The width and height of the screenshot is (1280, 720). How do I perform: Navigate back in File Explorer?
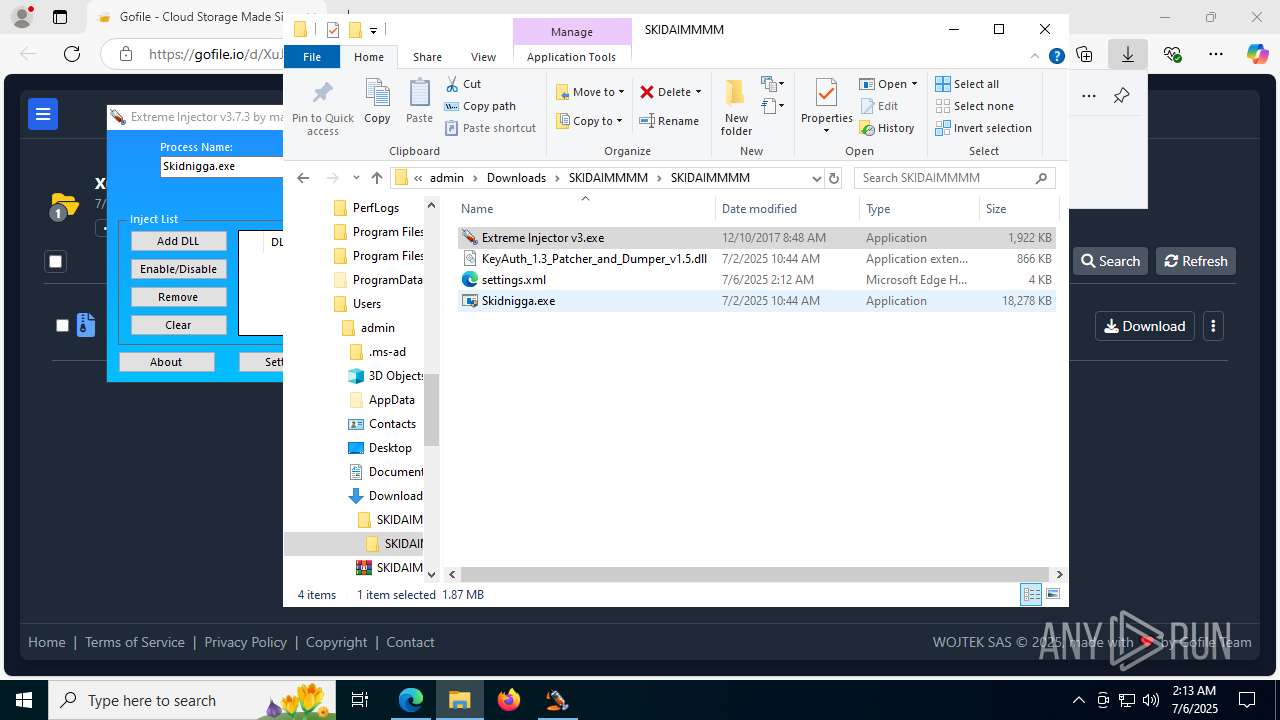pos(303,178)
